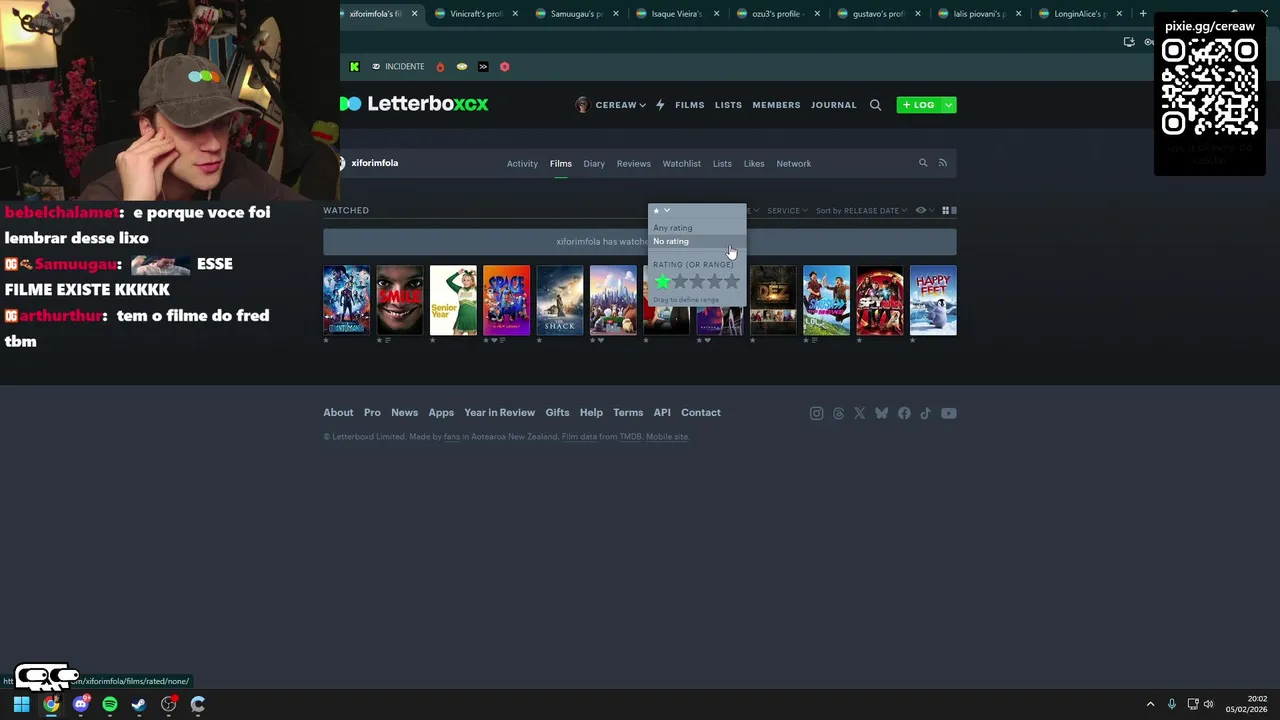This screenshot has height=720, width=1280.
Task: Open Steam from the taskbar
Action: (x=139, y=704)
